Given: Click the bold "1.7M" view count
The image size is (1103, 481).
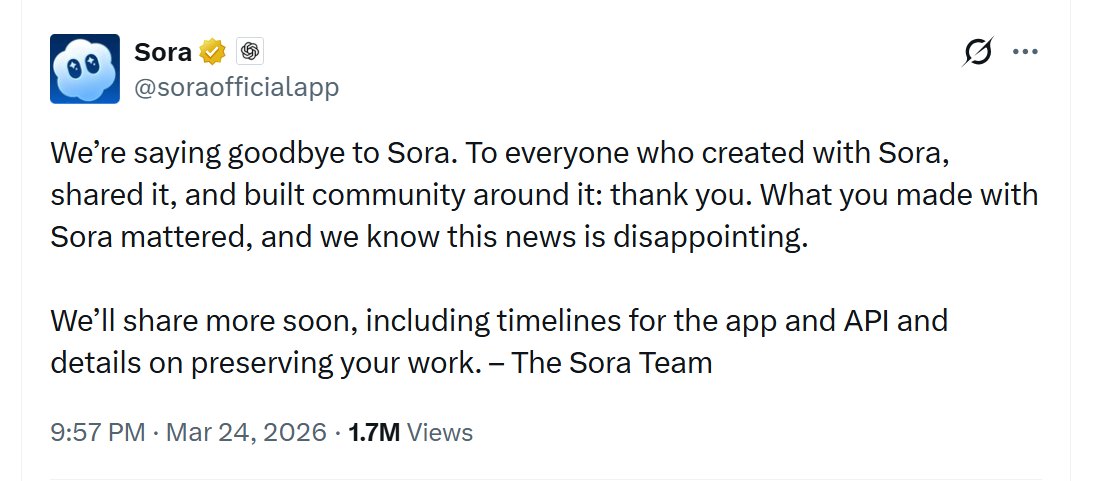Looking at the screenshot, I should click(374, 432).
